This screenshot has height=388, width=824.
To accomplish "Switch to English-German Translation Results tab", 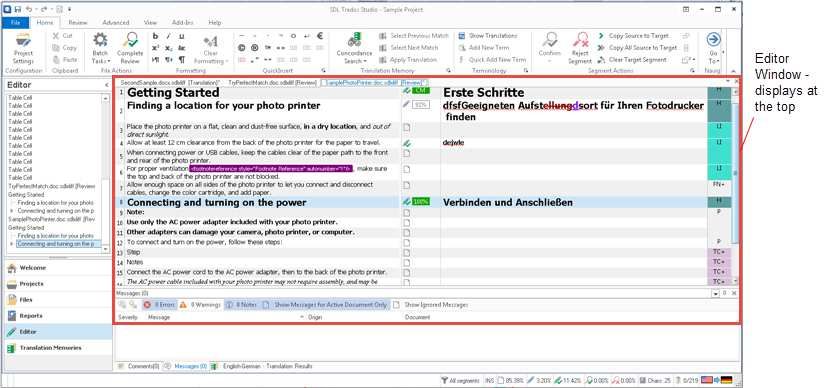I will click(x=262, y=366).
